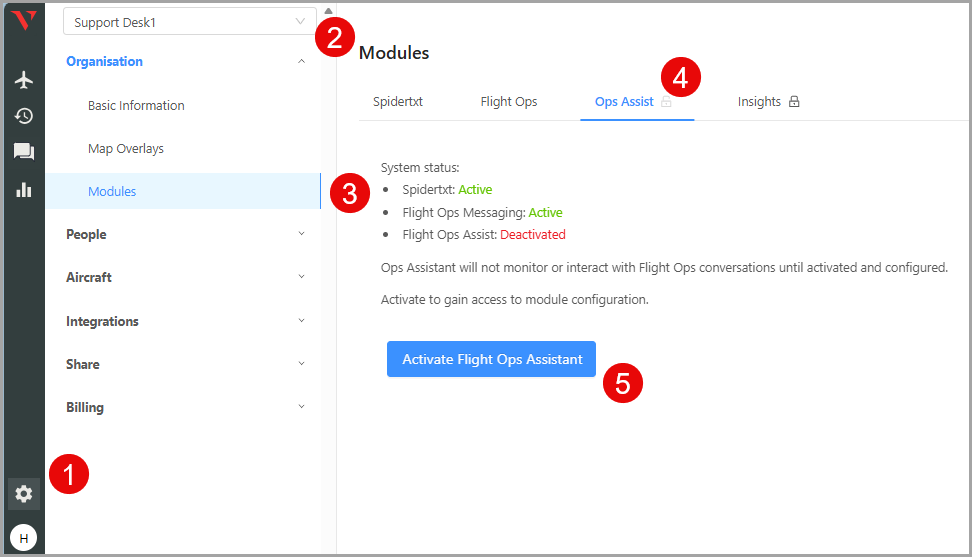Open the flight history clock icon
The image size is (972, 557).
tap(24, 116)
